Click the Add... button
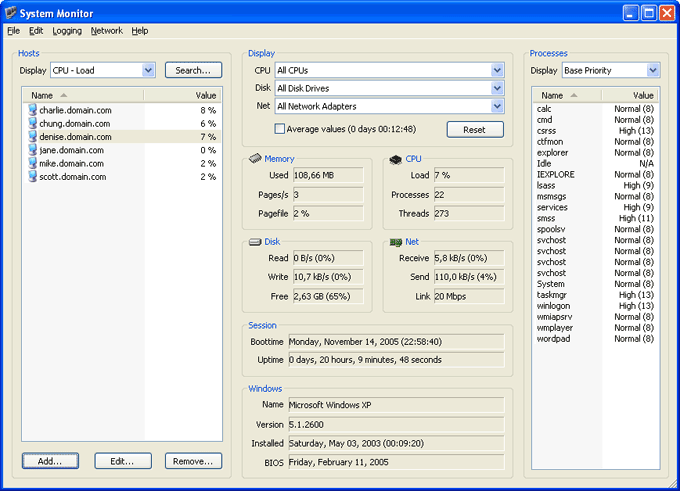This screenshot has height=491, width=680. (x=50, y=461)
